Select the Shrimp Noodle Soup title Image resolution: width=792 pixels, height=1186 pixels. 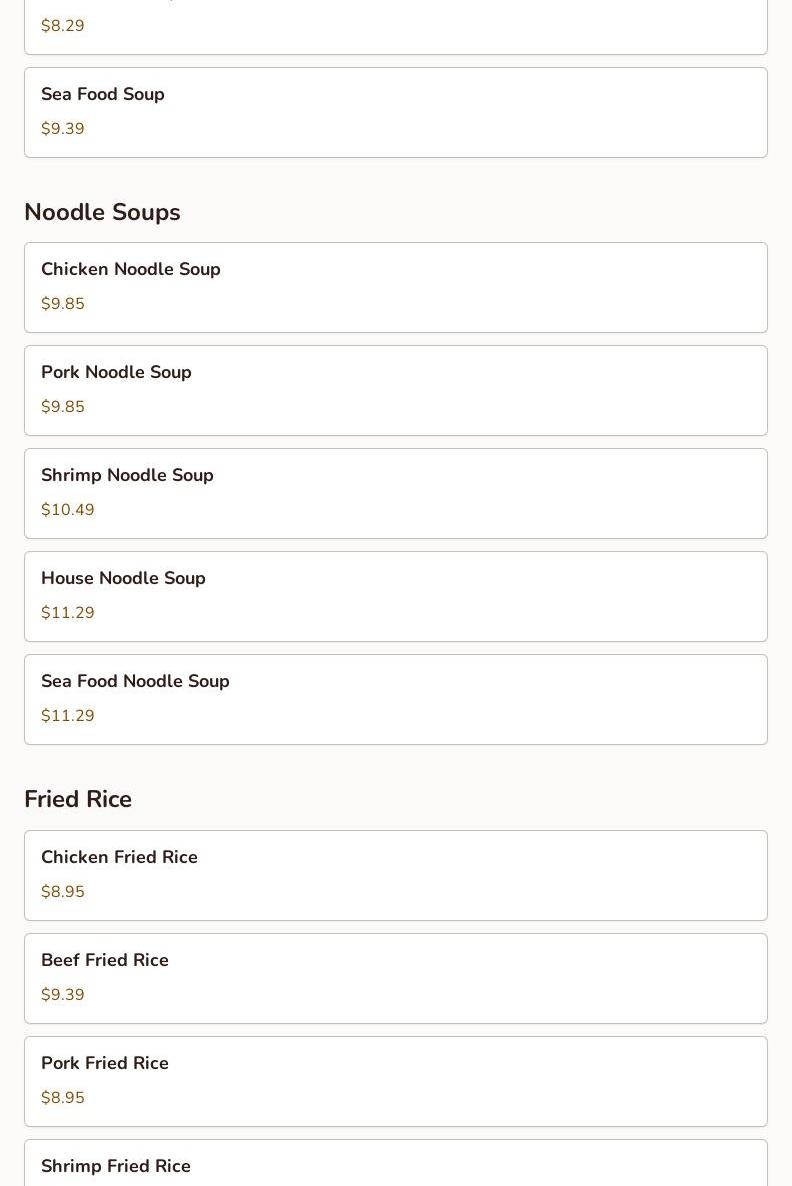pos(127,475)
